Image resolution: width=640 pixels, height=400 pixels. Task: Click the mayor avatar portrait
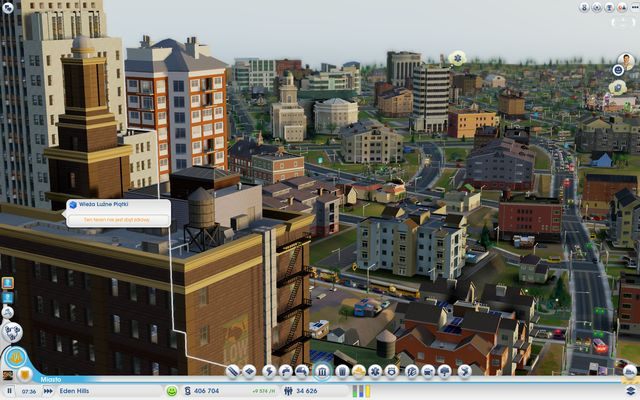click(626, 61)
